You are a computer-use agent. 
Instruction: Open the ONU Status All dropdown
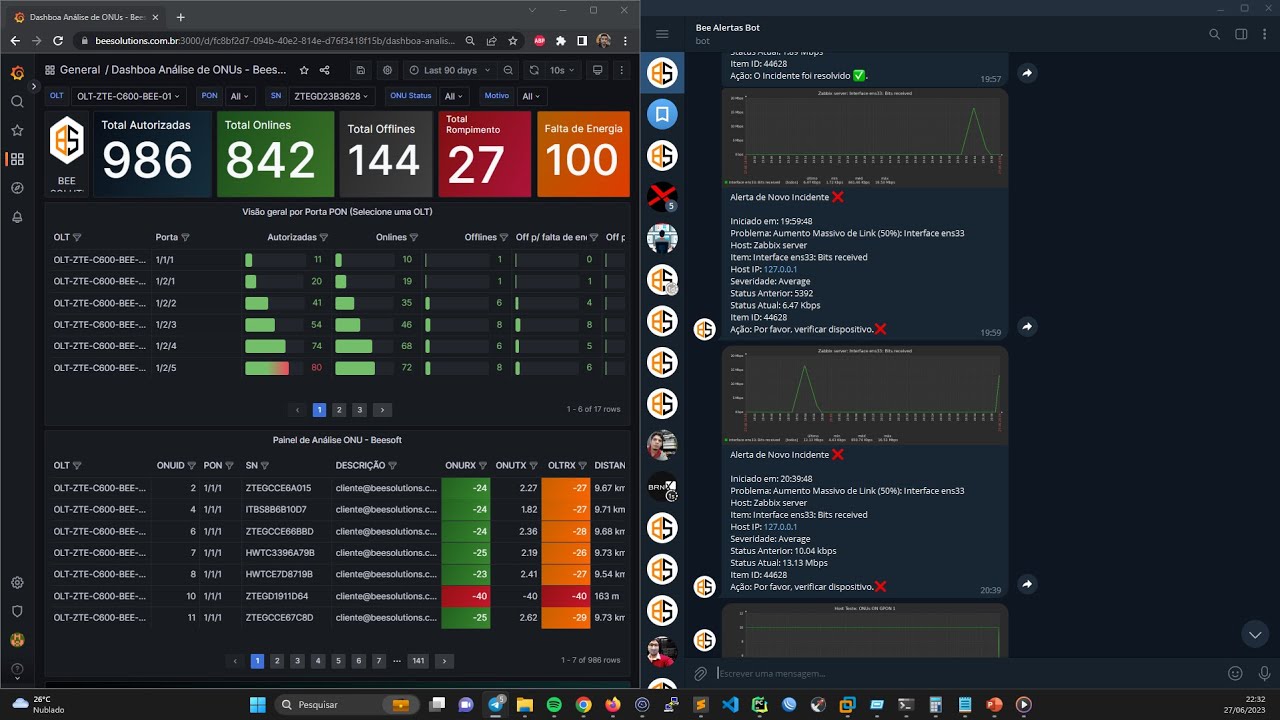pos(454,96)
